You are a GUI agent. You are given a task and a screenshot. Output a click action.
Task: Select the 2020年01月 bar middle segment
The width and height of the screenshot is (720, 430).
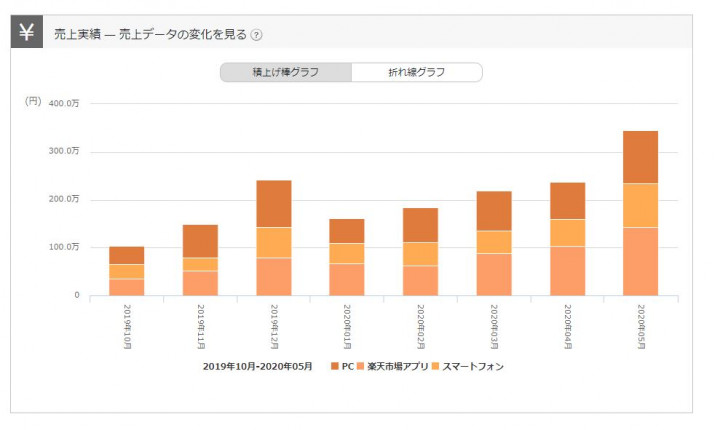[347, 253]
